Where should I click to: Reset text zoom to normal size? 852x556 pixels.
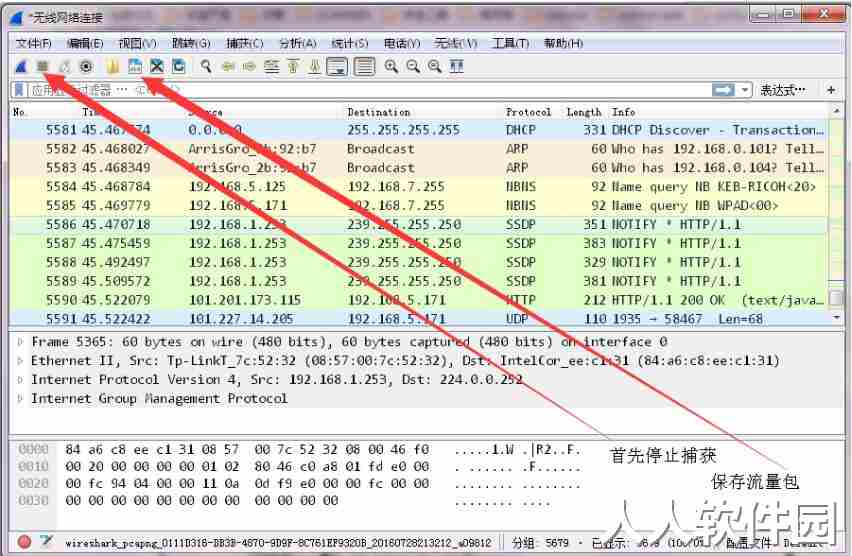[435, 67]
